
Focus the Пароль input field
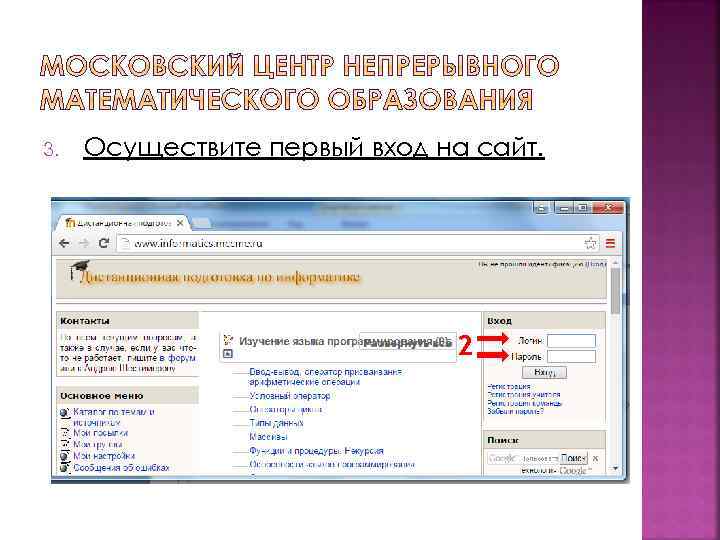pos(571,356)
